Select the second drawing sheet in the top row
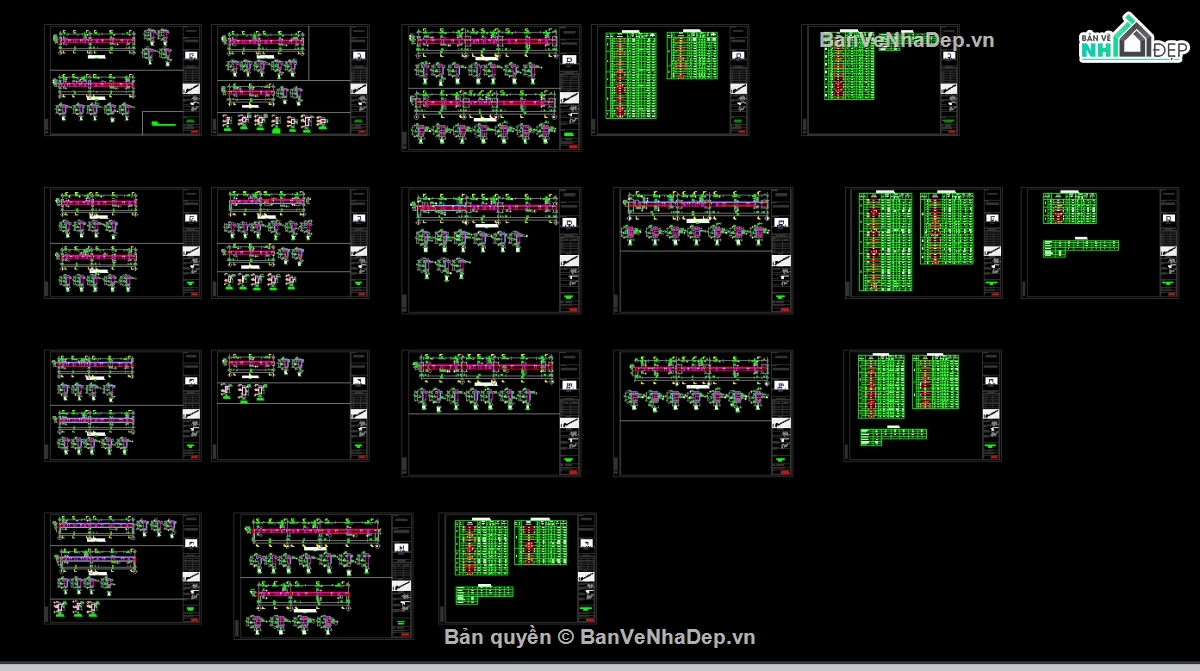1200x671 pixels. point(291,80)
